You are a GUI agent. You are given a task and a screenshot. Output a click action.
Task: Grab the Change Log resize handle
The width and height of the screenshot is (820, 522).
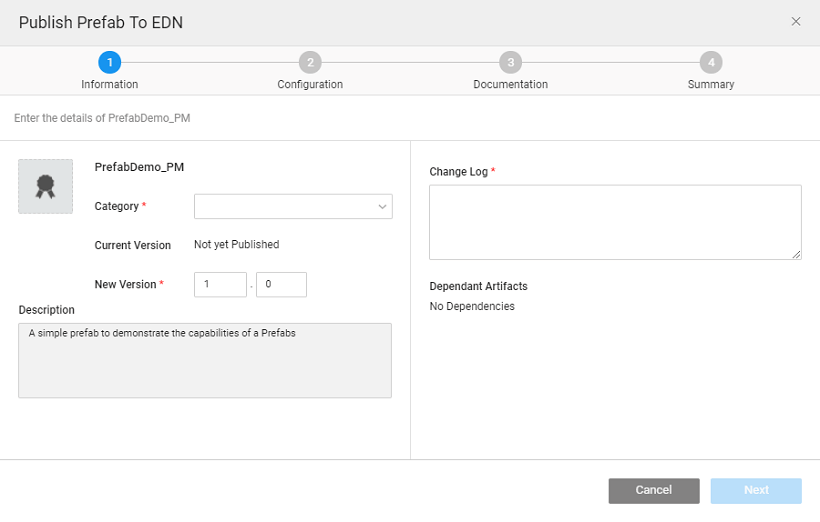tap(796, 254)
